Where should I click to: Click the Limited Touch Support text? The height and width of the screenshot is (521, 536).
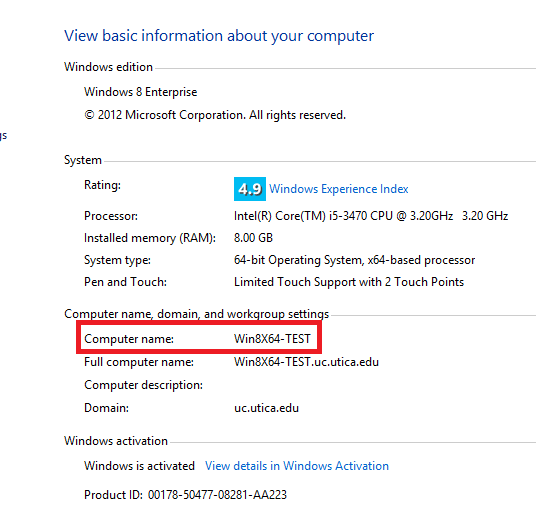[x=349, y=282]
